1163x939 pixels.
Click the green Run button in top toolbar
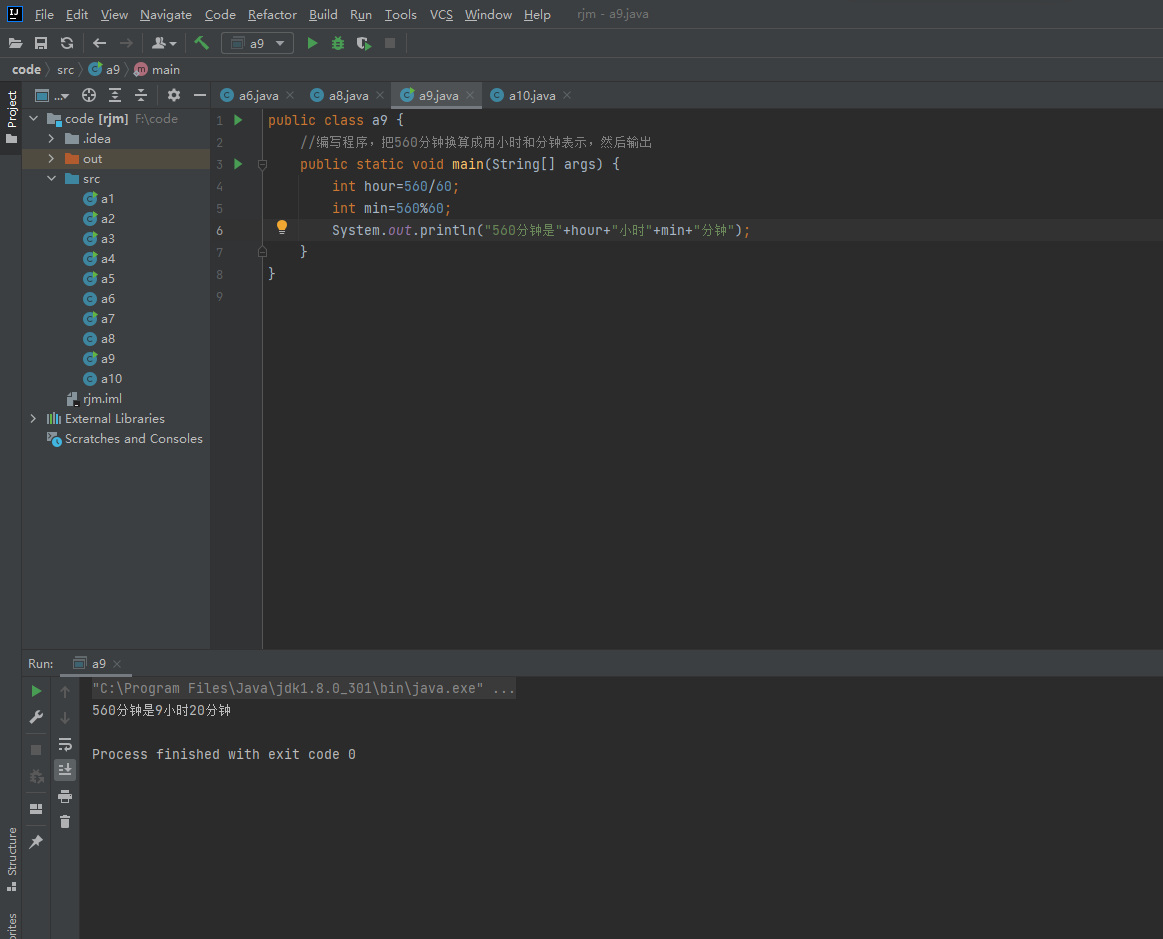[x=312, y=43]
